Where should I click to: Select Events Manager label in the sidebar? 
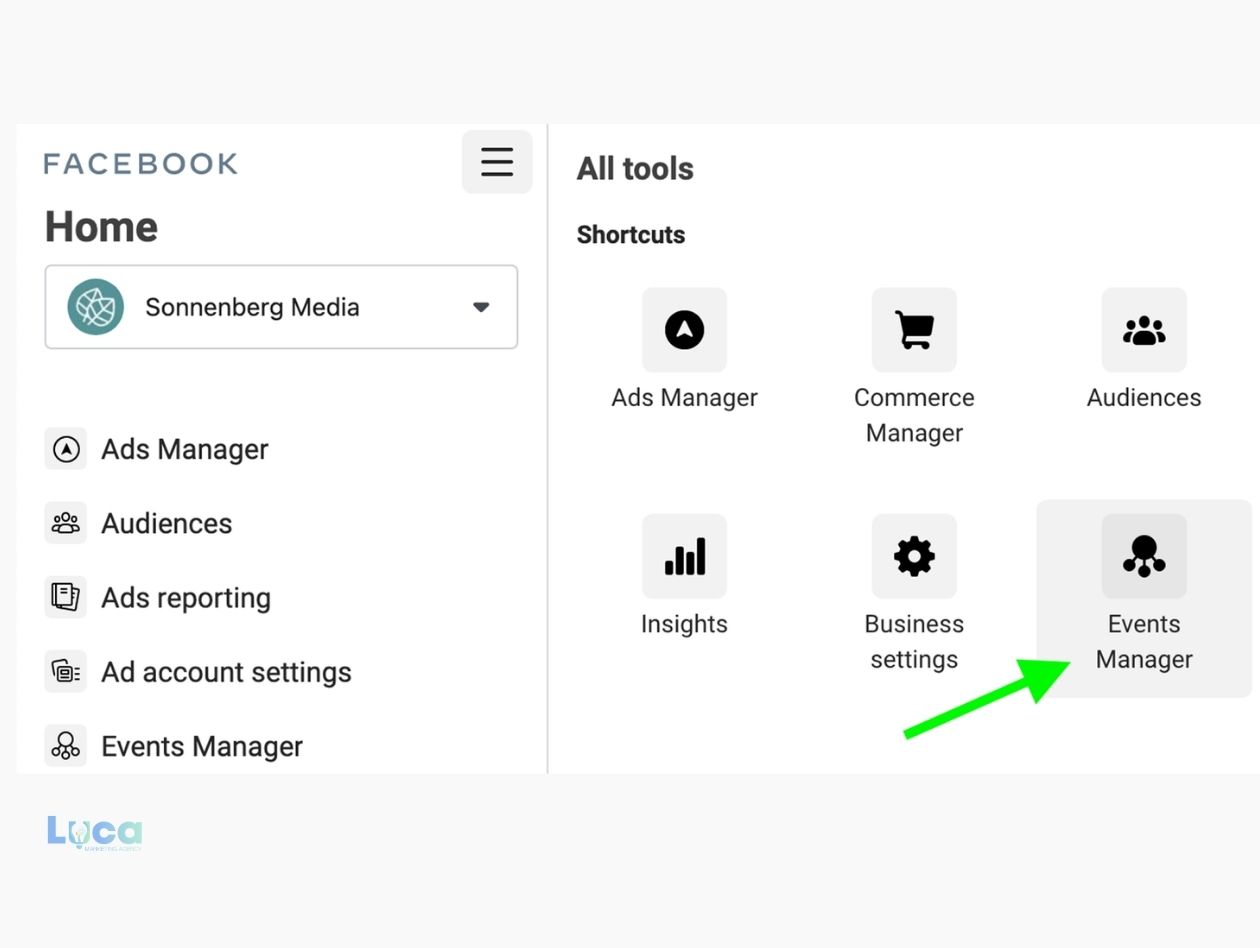[202, 746]
